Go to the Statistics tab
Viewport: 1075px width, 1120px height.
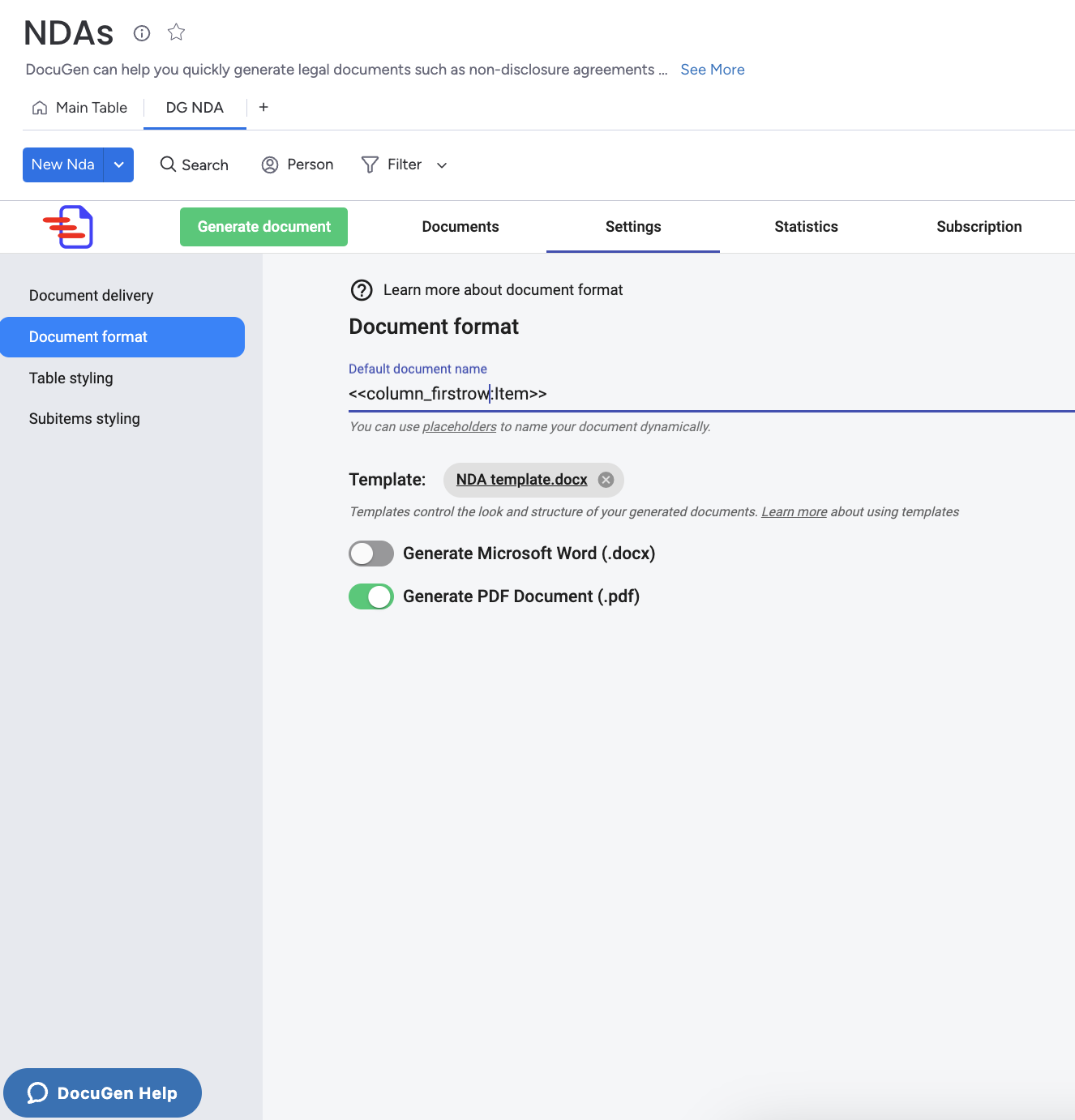(x=806, y=227)
